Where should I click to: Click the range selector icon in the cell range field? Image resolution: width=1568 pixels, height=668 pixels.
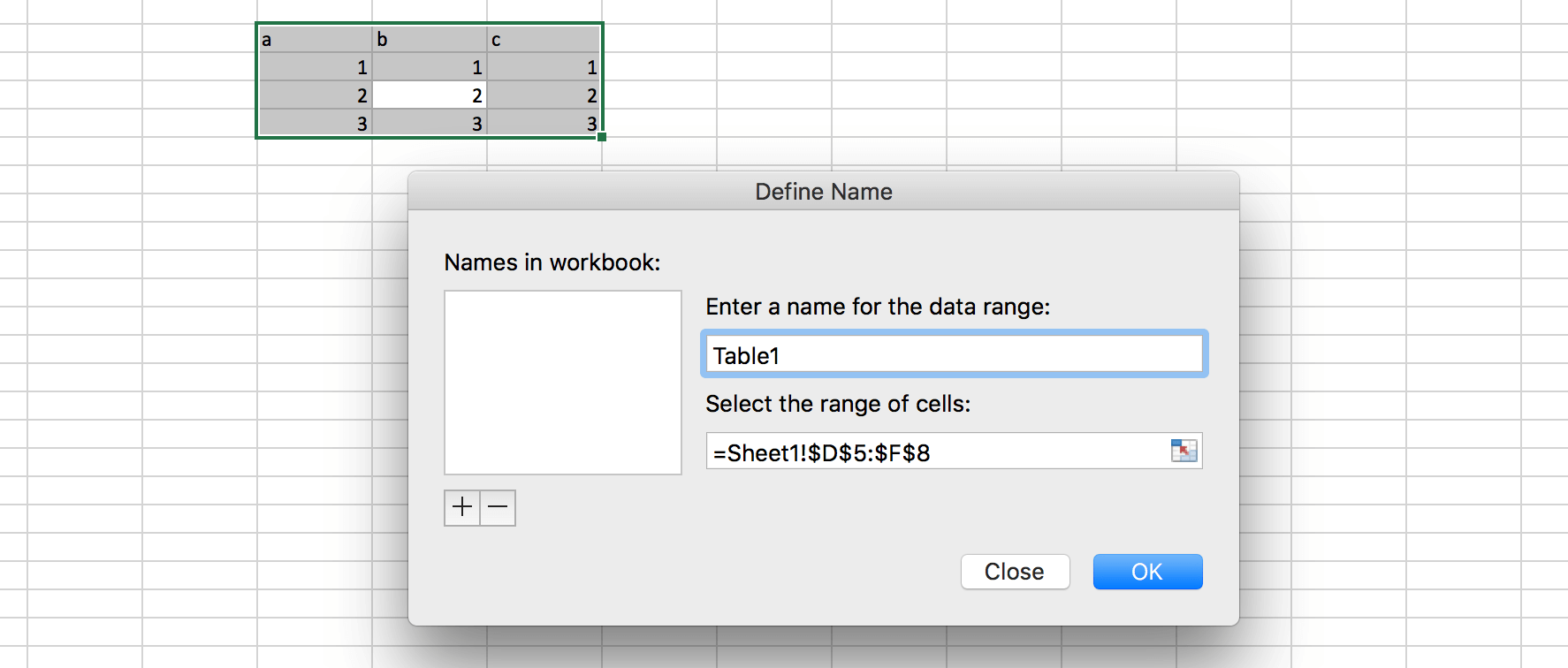pos(1184,451)
